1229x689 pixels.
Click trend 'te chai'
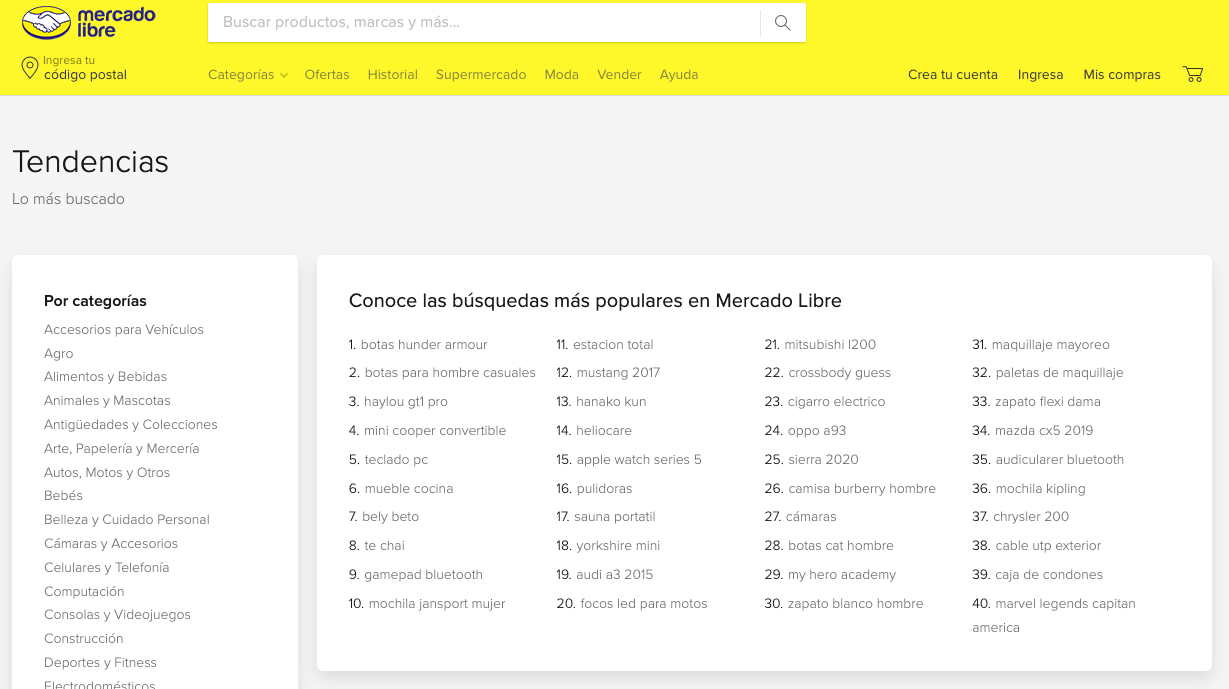[x=384, y=546]
